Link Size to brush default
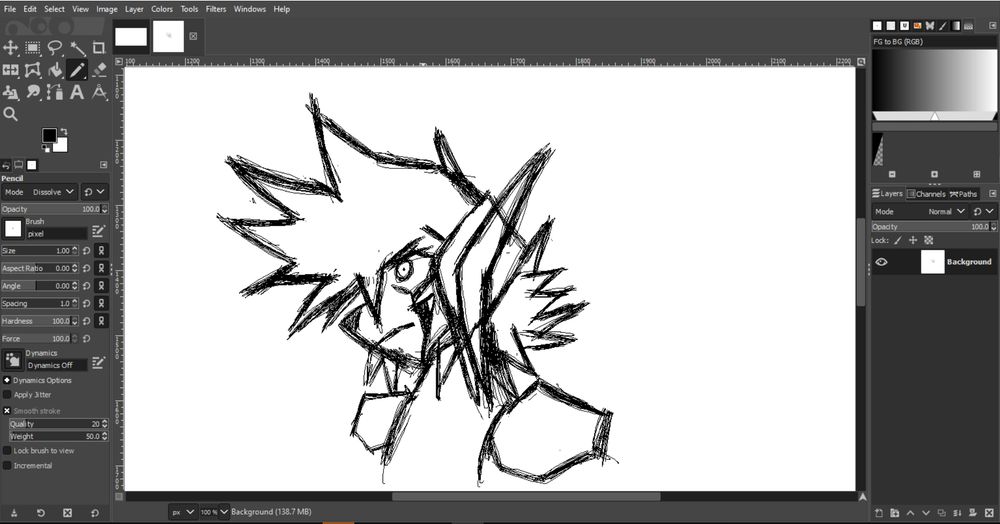 click(x=101, y=251)
